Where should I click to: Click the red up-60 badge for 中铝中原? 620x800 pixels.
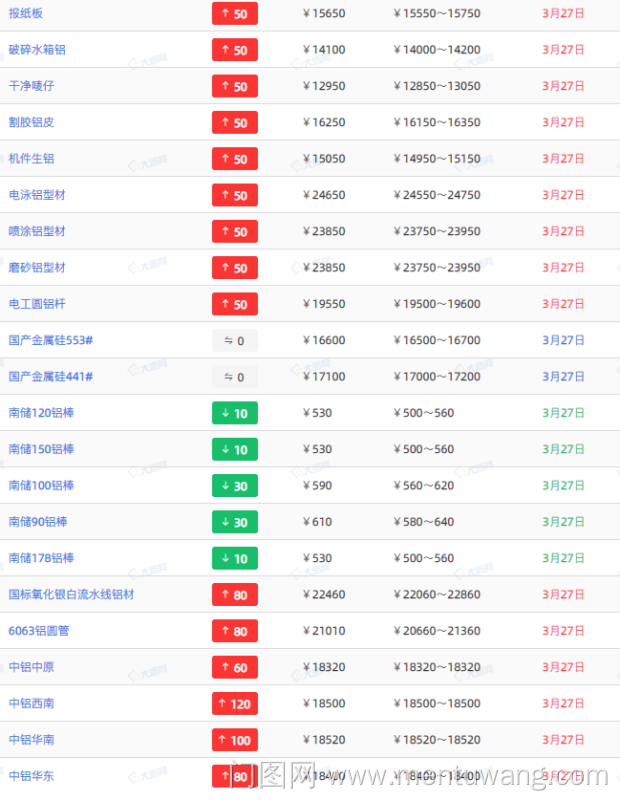click(x=235, y=667)
